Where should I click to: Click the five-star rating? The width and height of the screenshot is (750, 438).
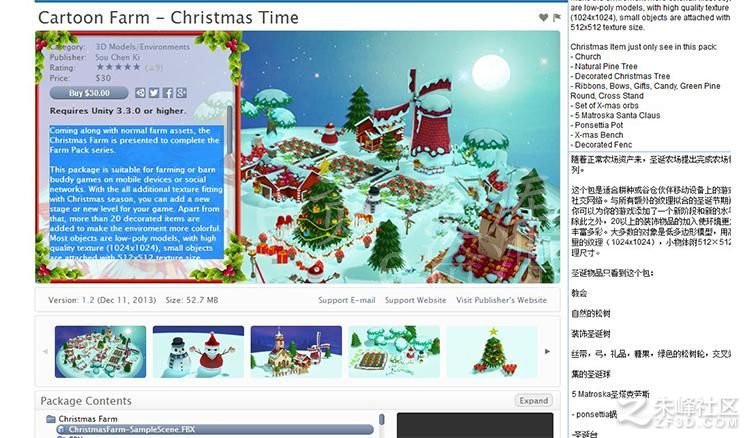(x=118, y=67)
